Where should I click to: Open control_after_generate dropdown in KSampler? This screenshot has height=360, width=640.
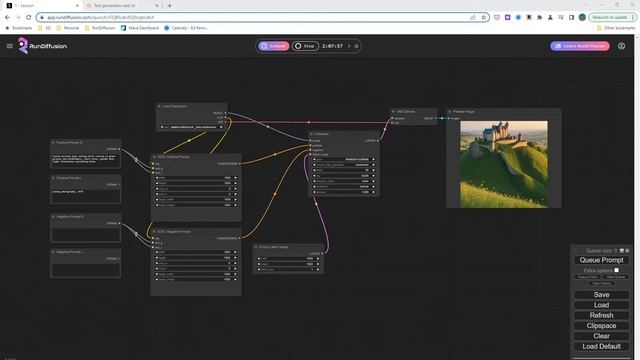pyautogui.click(x=344, y=165)
